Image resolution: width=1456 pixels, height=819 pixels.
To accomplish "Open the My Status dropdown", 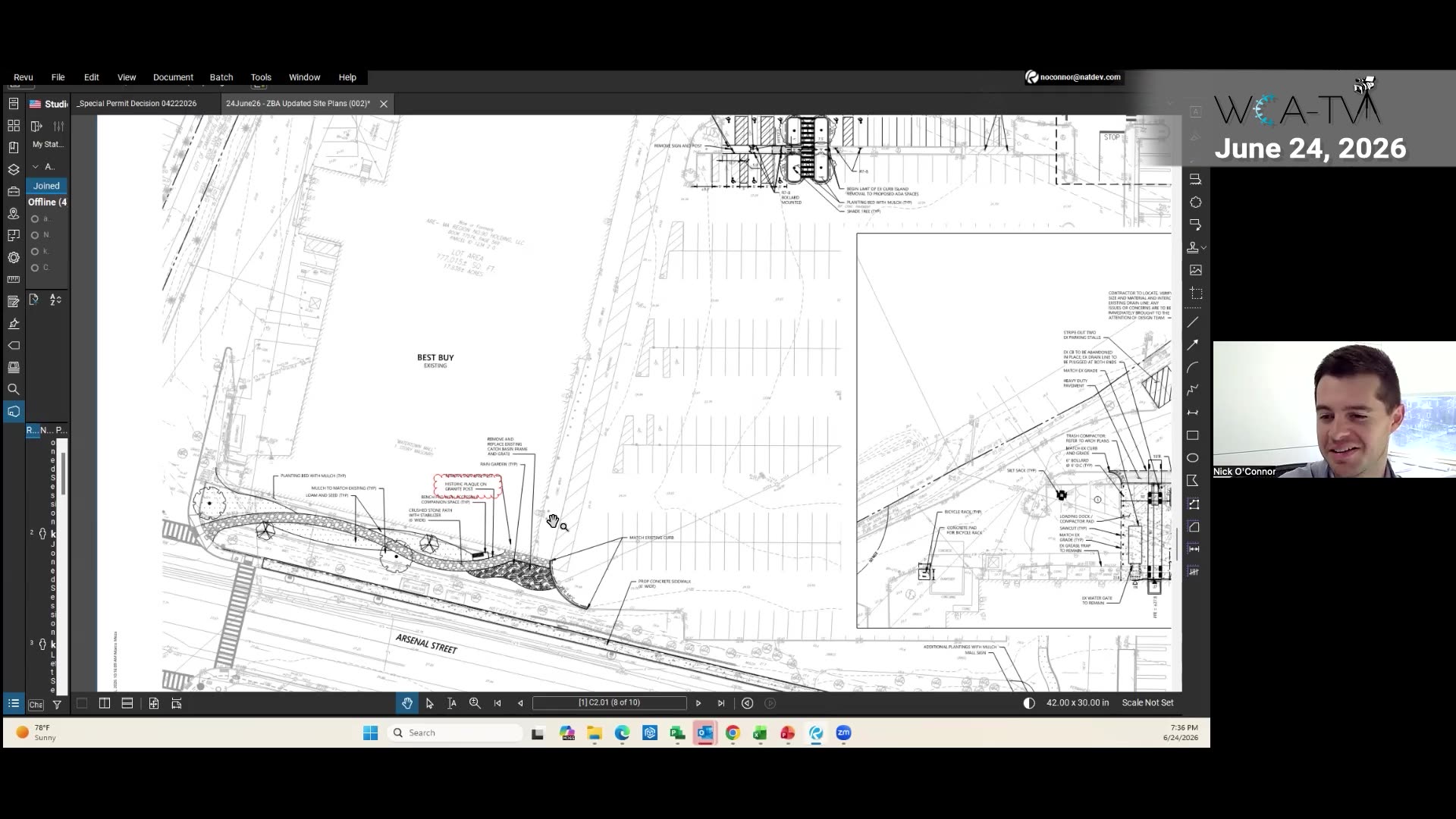I will pos(48,144).
